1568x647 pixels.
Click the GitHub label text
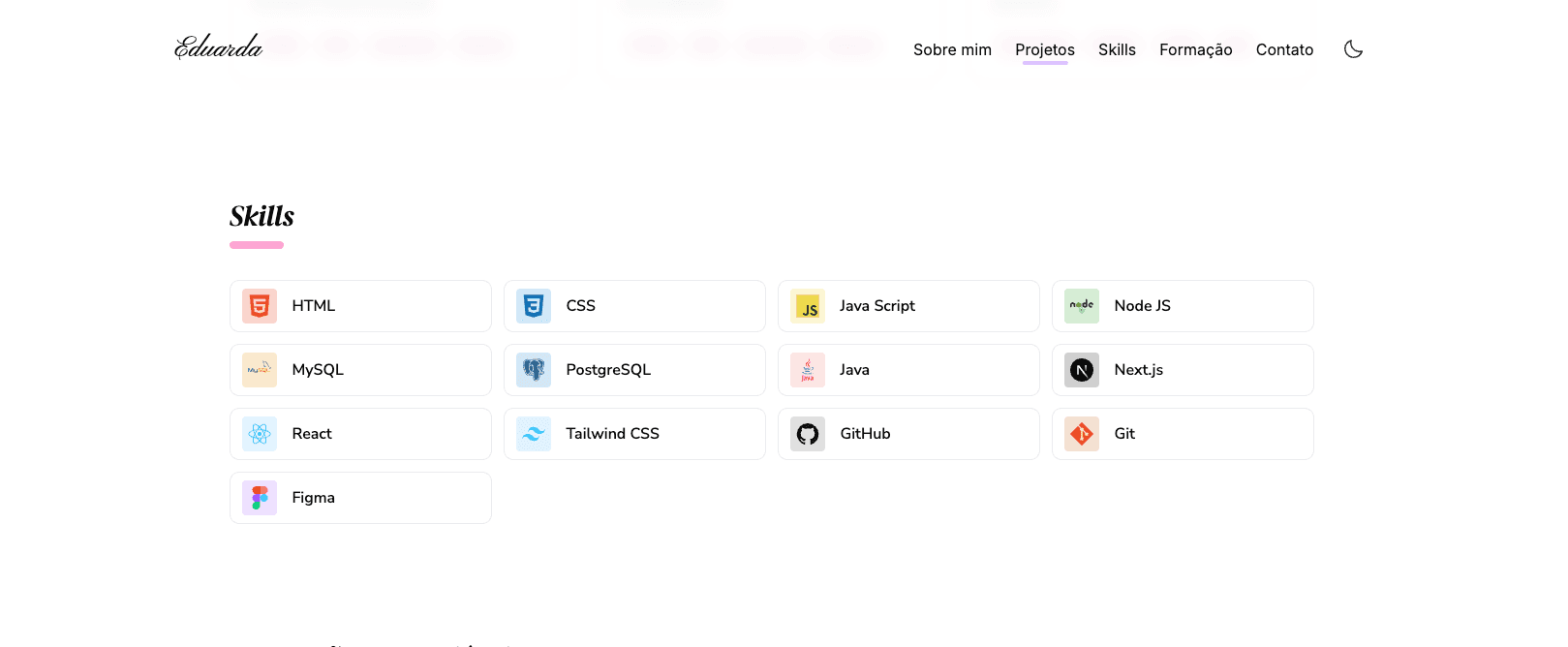point(866,434)
